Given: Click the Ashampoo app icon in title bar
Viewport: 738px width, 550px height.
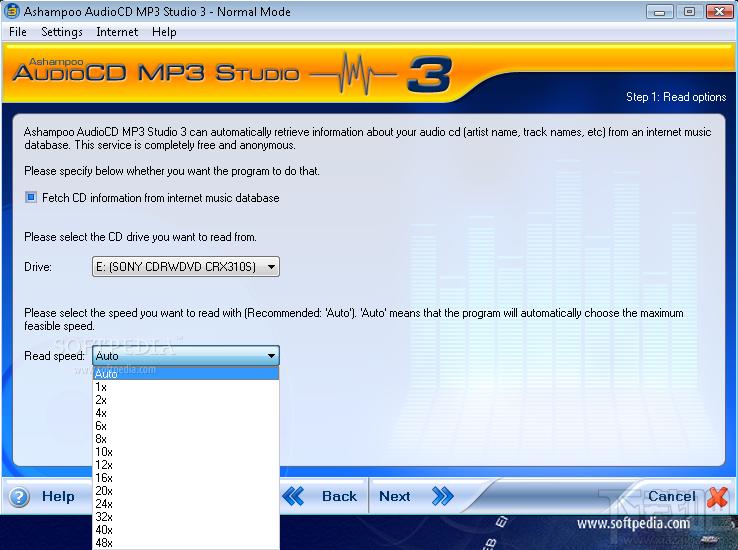Looking at the screenshot, I should (x=12, y=11).
